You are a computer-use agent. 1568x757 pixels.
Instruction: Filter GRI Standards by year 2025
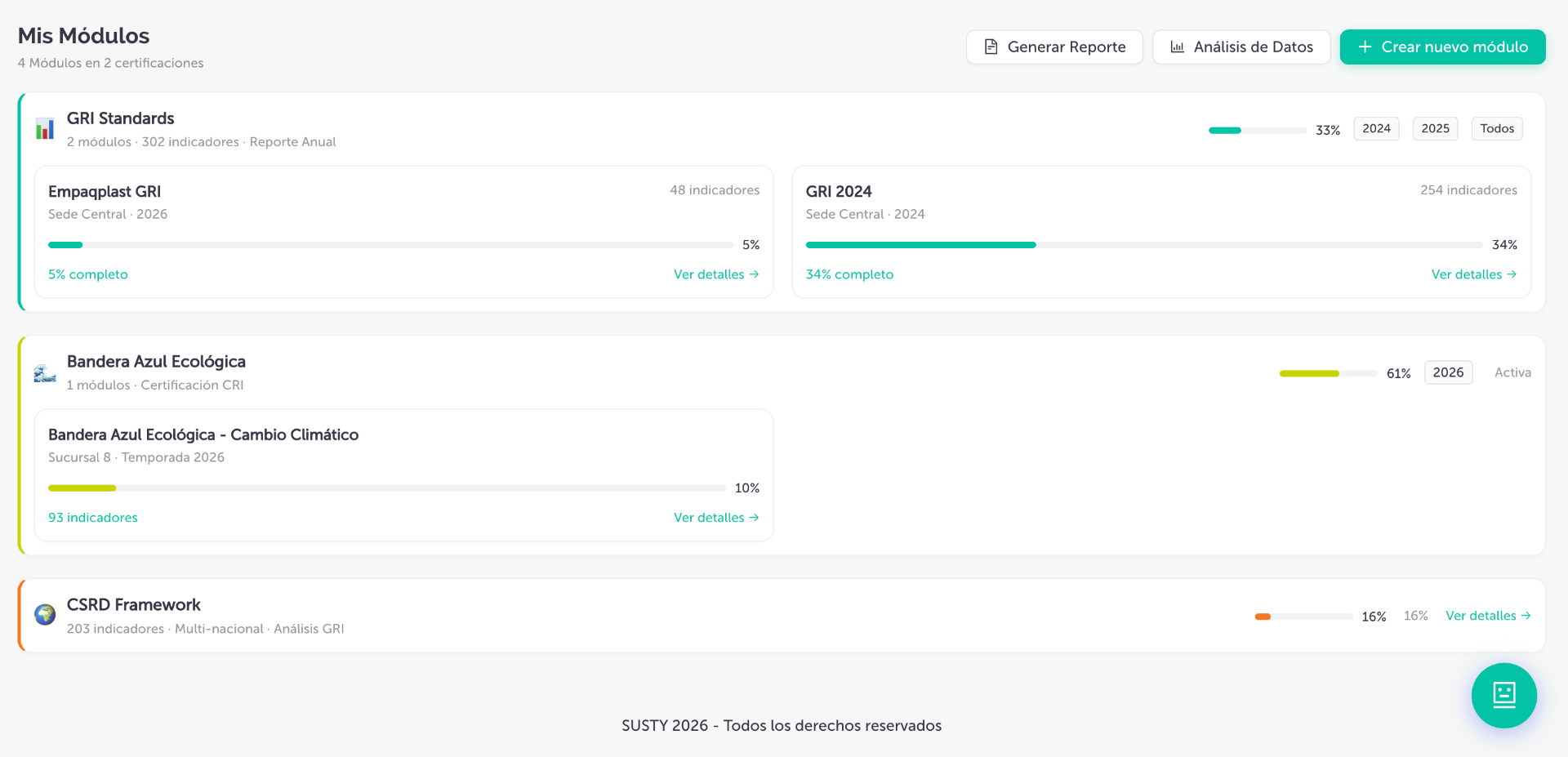[1435, 128]
